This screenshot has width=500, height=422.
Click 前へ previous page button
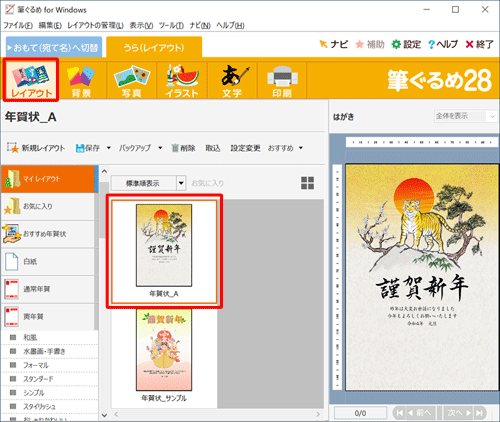click(x=420, y=413)
